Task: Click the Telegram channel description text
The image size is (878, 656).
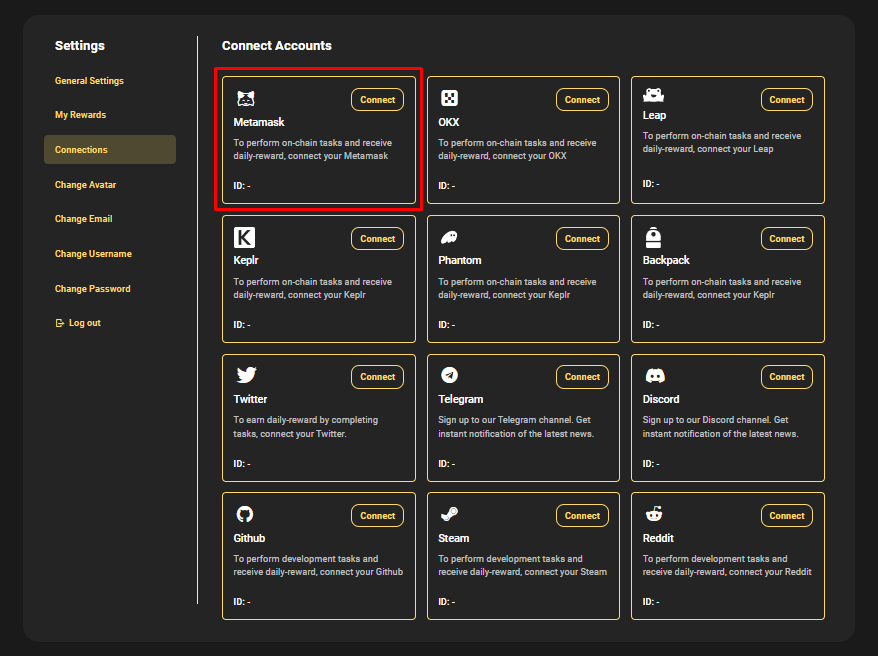Action: click(x=516, y=427)
